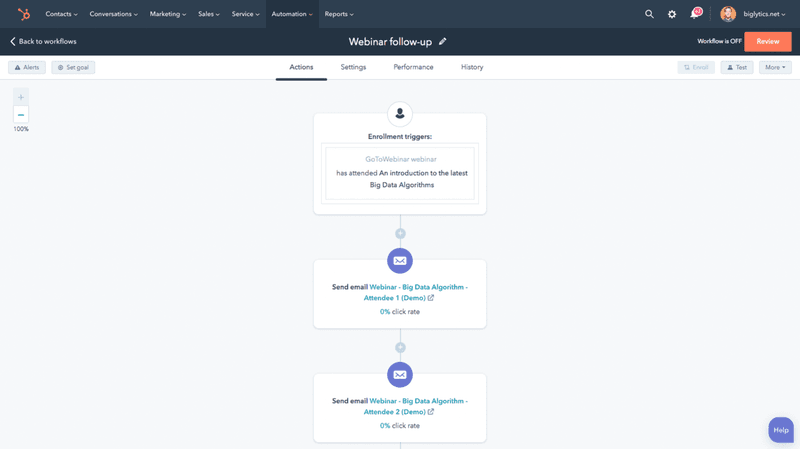800x449 pixels.
Task: Click plus connector between the email actions
Action: 400,348
